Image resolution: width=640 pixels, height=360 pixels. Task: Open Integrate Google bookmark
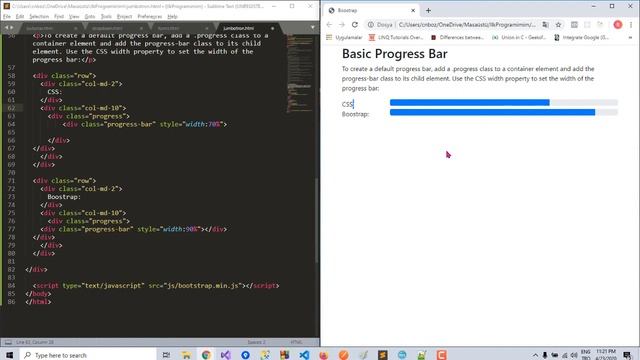[x=581, y=37]
